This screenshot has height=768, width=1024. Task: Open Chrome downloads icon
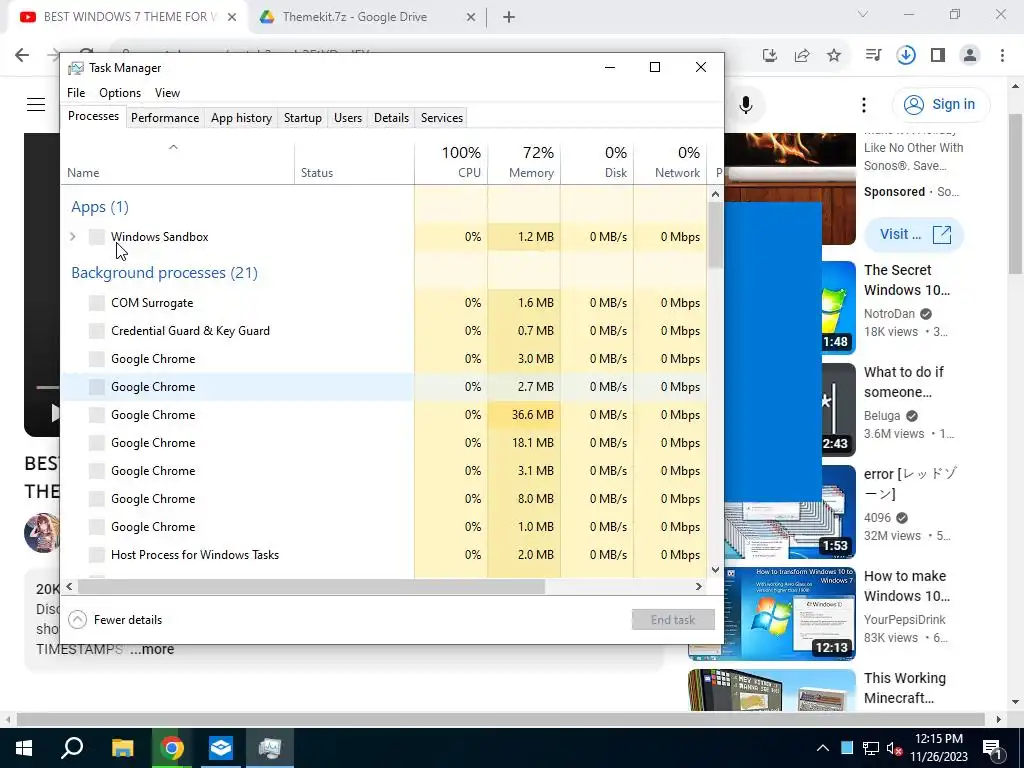point(906,56)
